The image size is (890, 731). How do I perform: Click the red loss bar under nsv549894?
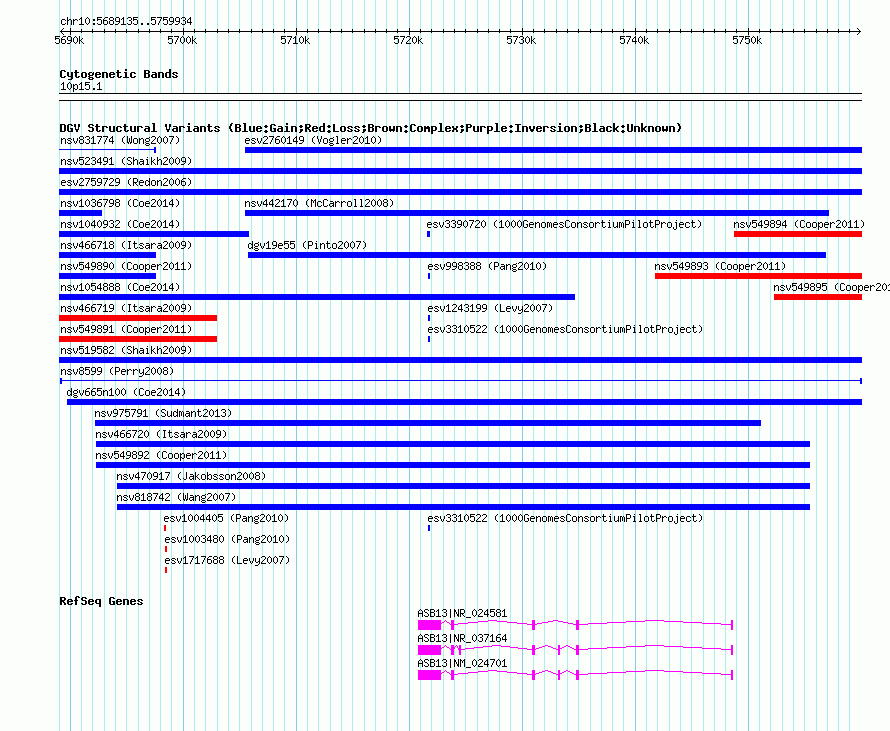click(x=798, y=234)
